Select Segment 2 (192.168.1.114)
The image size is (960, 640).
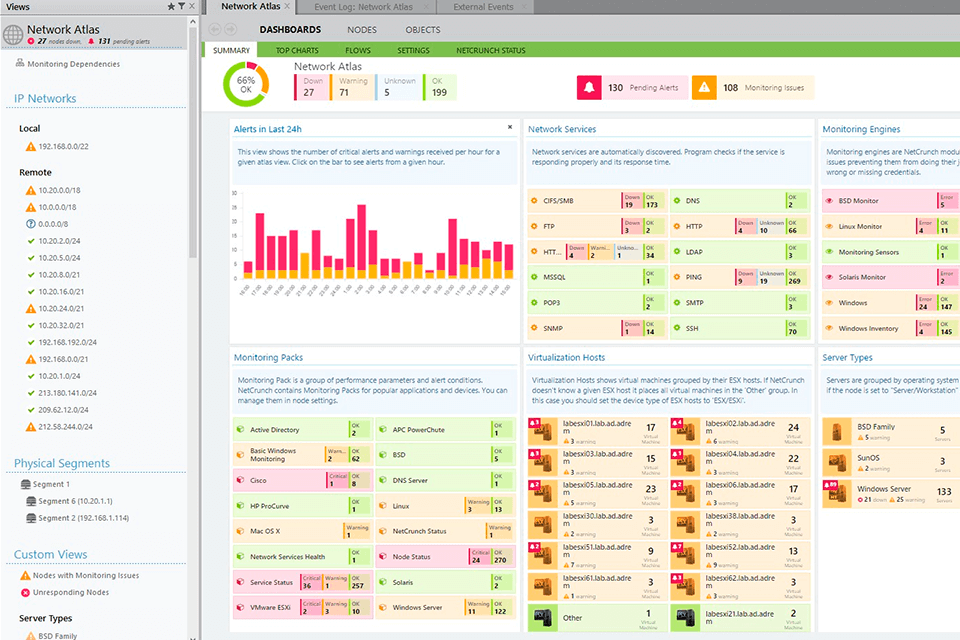click(83, 518)
